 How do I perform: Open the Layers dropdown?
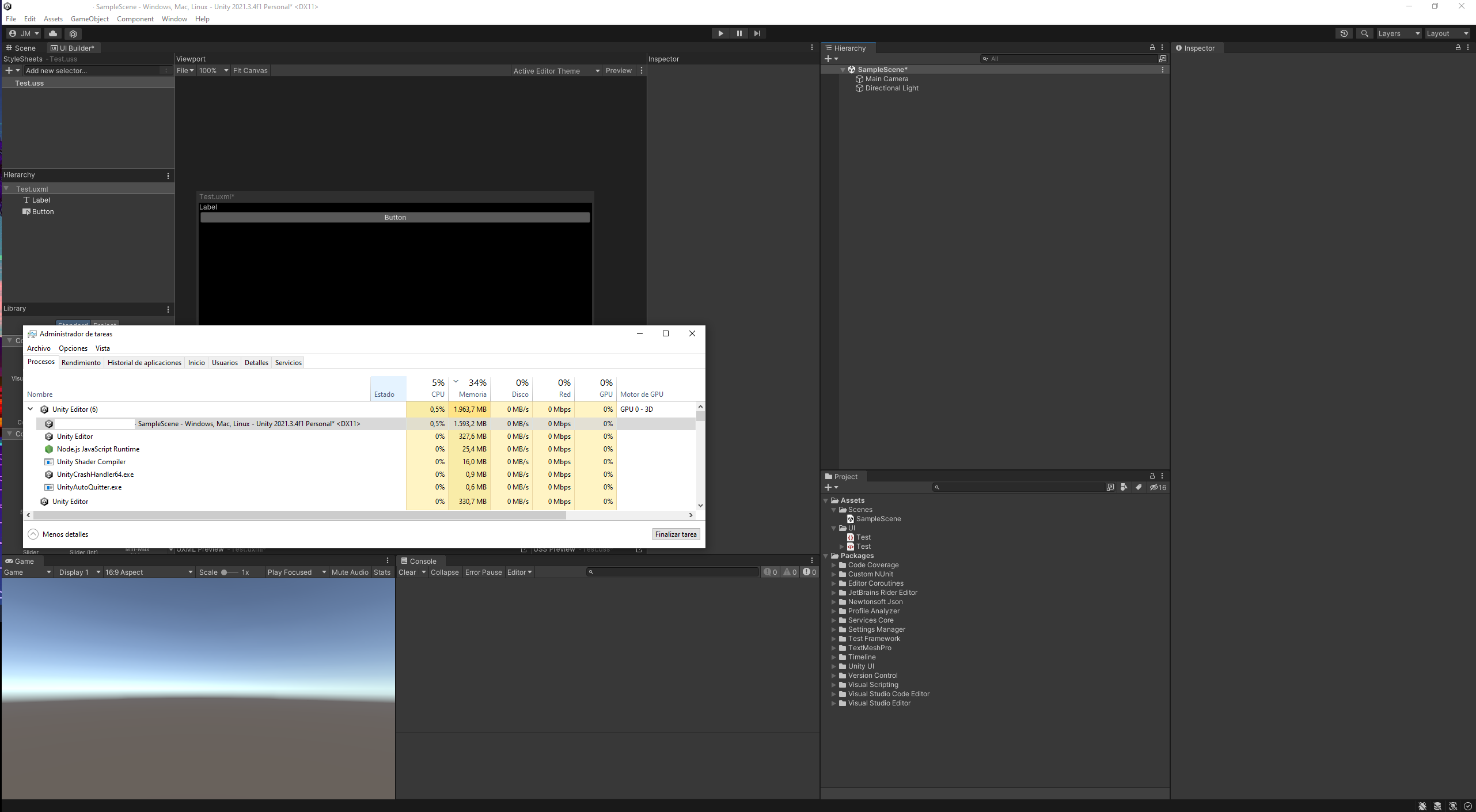[x=1398, y=33]
